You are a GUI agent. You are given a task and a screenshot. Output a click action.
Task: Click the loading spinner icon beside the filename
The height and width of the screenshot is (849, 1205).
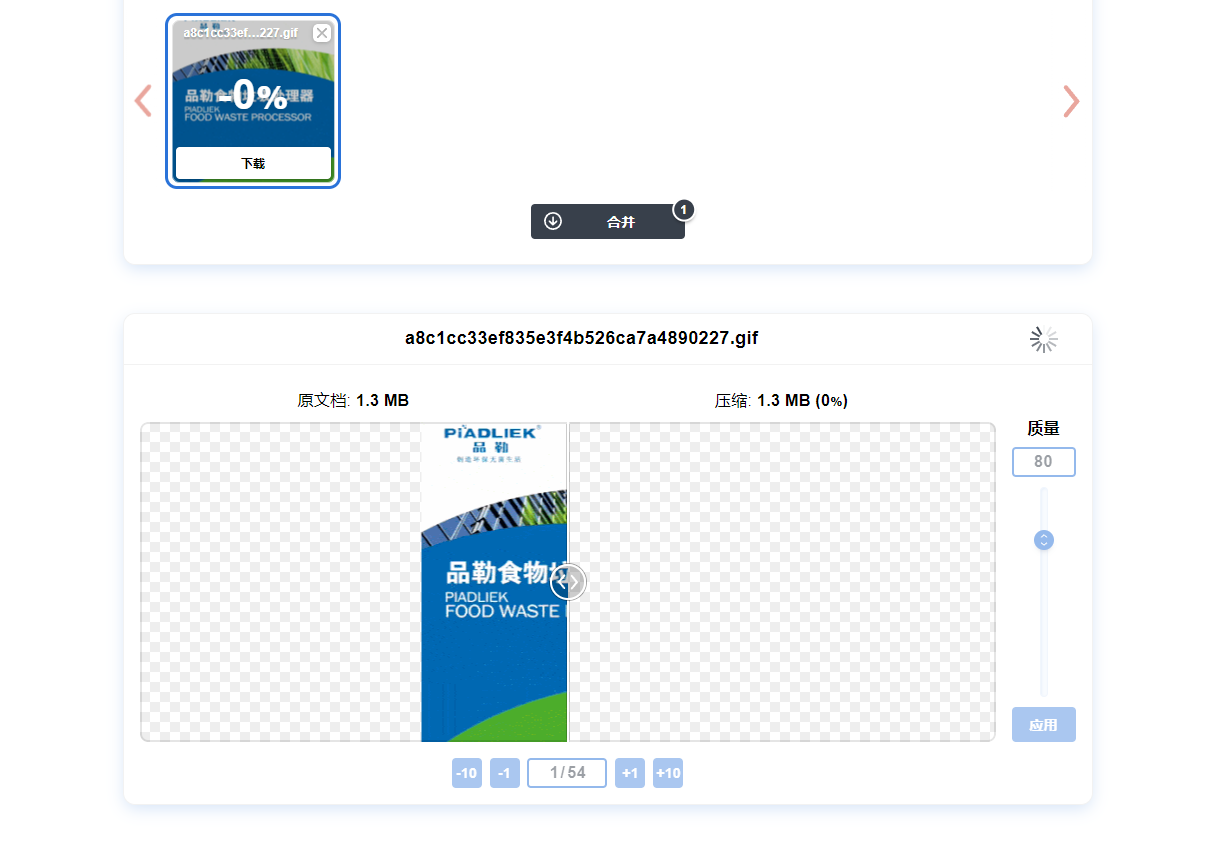tap(1044, 339)
